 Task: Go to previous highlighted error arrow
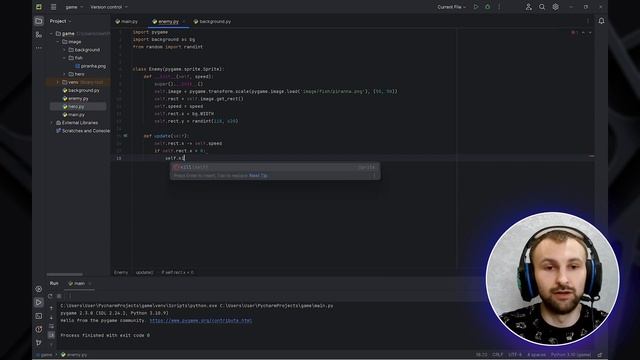583,32
